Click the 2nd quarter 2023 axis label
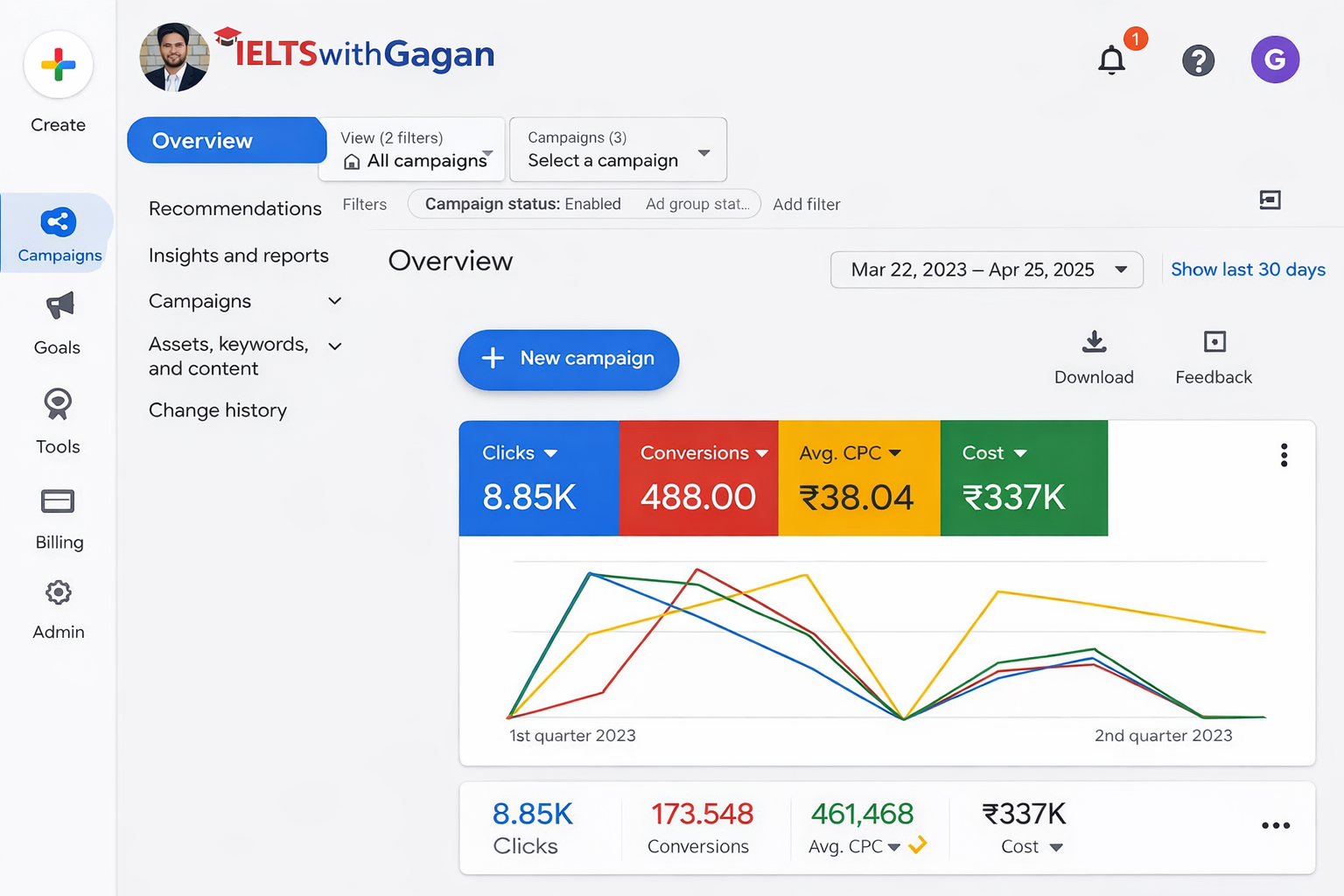 [x=1164, y=736]
